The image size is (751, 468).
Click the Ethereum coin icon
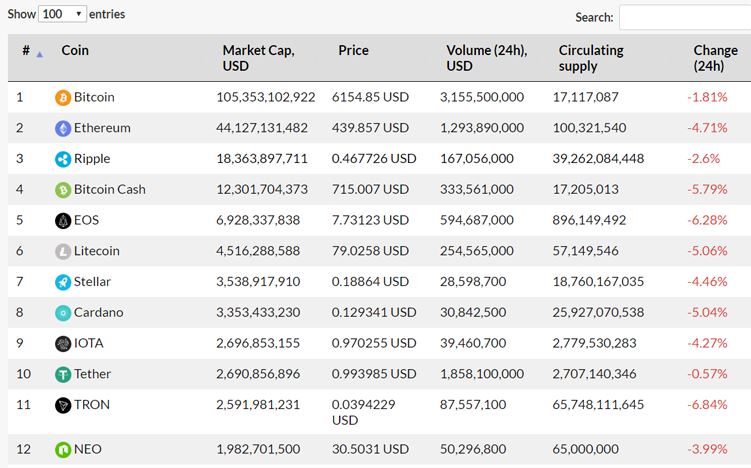tap(63, 128)
